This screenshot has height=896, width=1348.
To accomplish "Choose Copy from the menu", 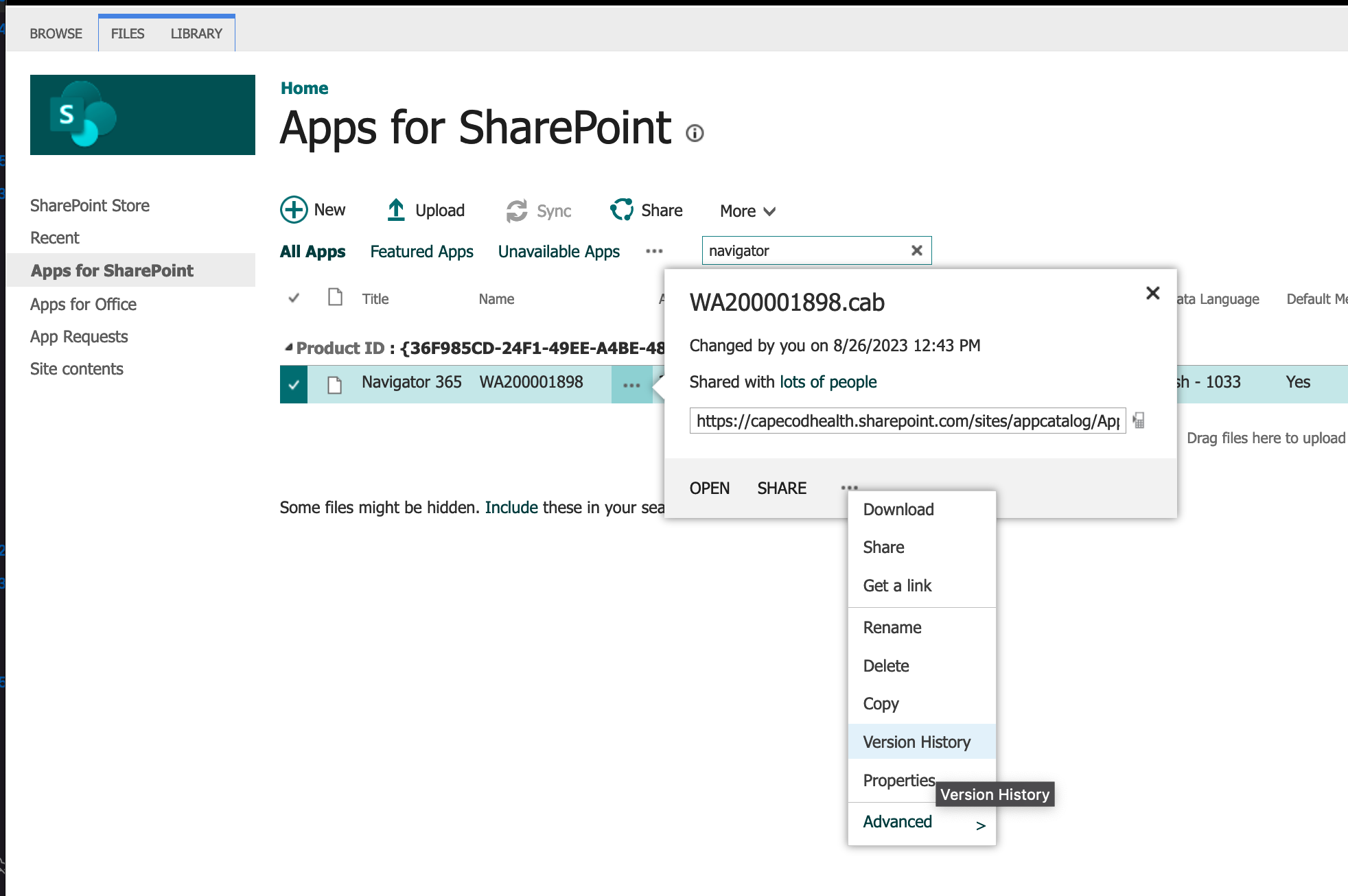I will click(x=922, y=704).
